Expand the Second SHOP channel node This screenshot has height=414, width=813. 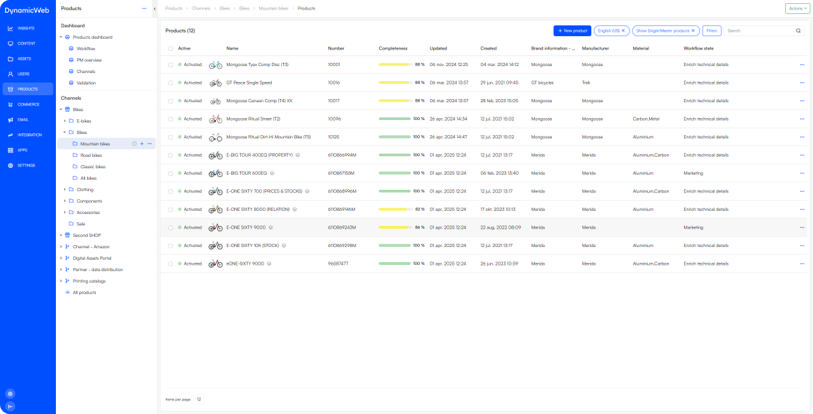pos(60,235)
